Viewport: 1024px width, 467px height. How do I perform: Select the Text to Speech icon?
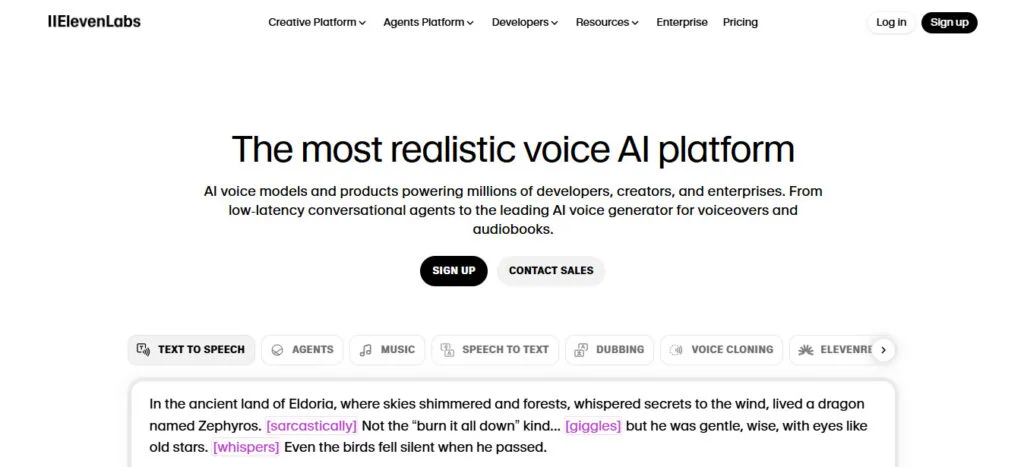coord(143,350)
